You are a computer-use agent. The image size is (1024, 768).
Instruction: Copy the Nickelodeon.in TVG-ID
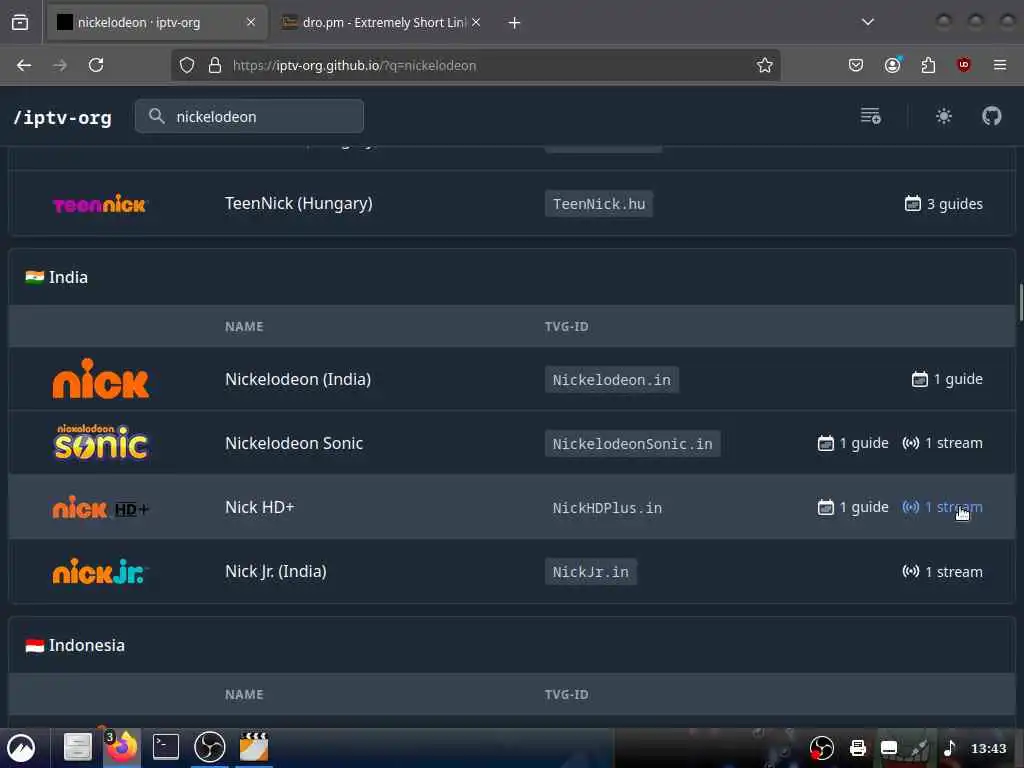click(x=612, y=379)
